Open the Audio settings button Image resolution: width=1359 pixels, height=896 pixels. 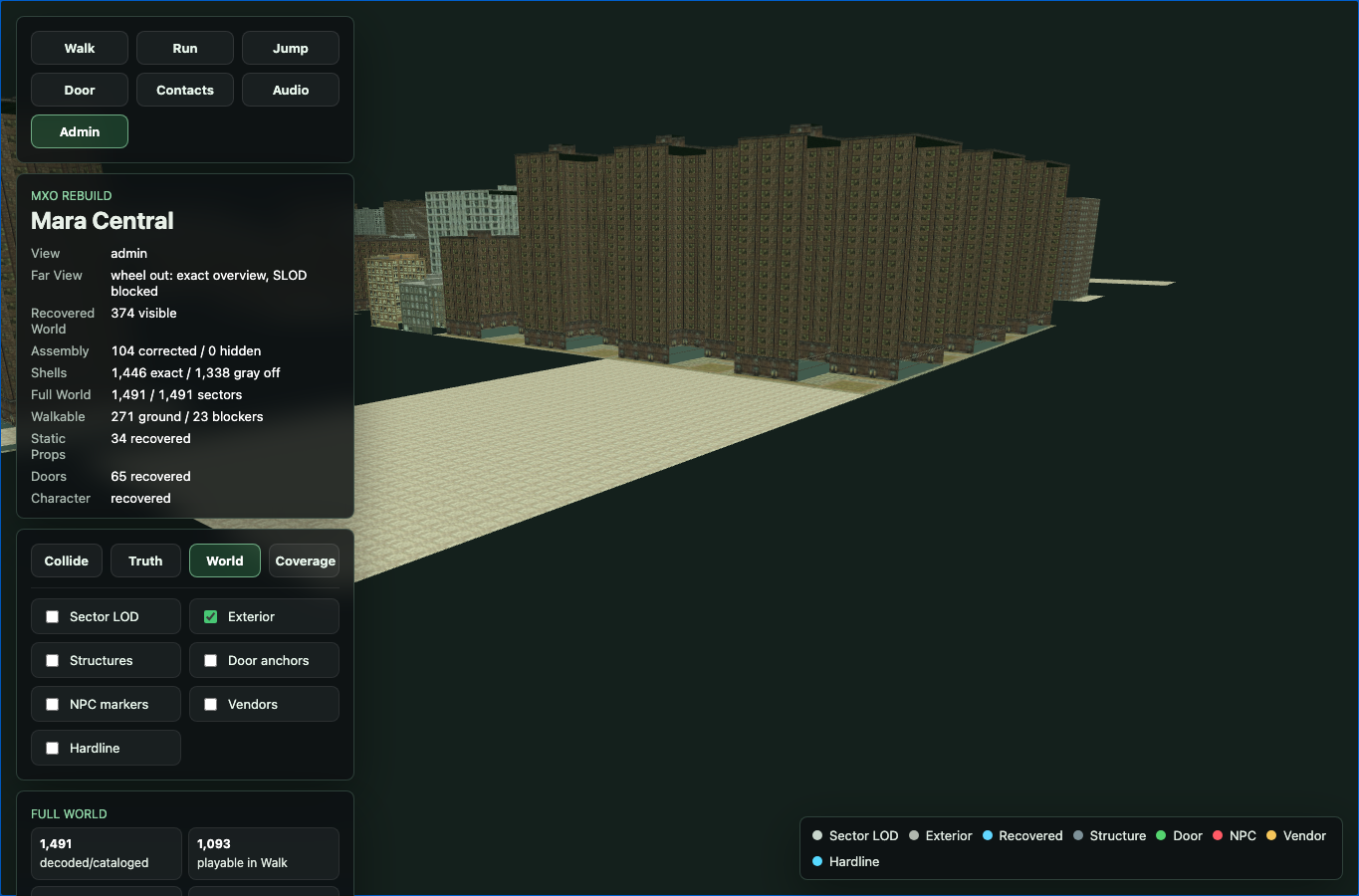pyautogui.click(x=291, y=90)
